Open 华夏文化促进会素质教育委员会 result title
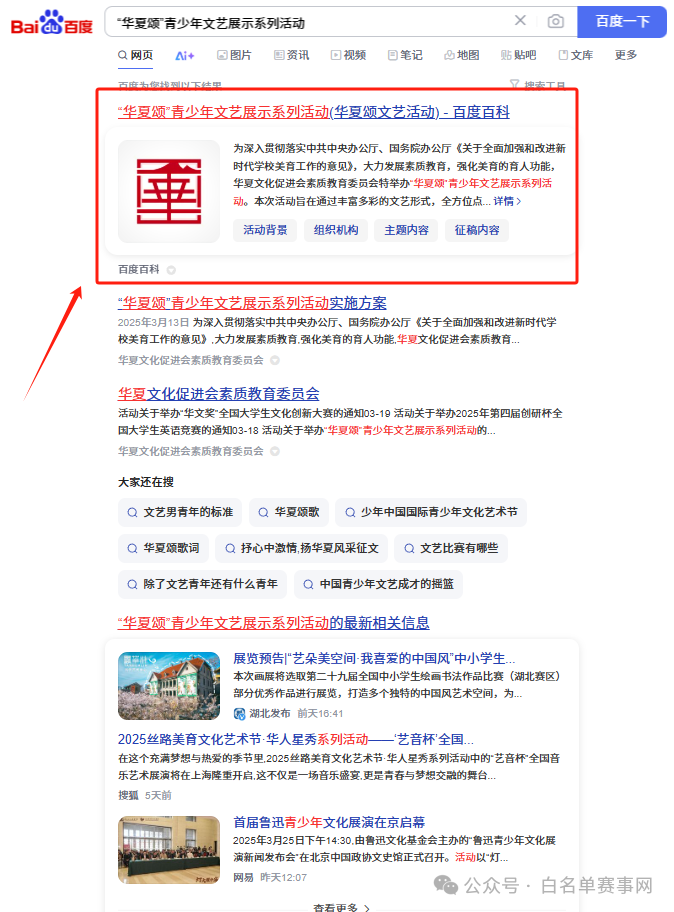Viewport: 674px width, 912px height. pos(219,394)
